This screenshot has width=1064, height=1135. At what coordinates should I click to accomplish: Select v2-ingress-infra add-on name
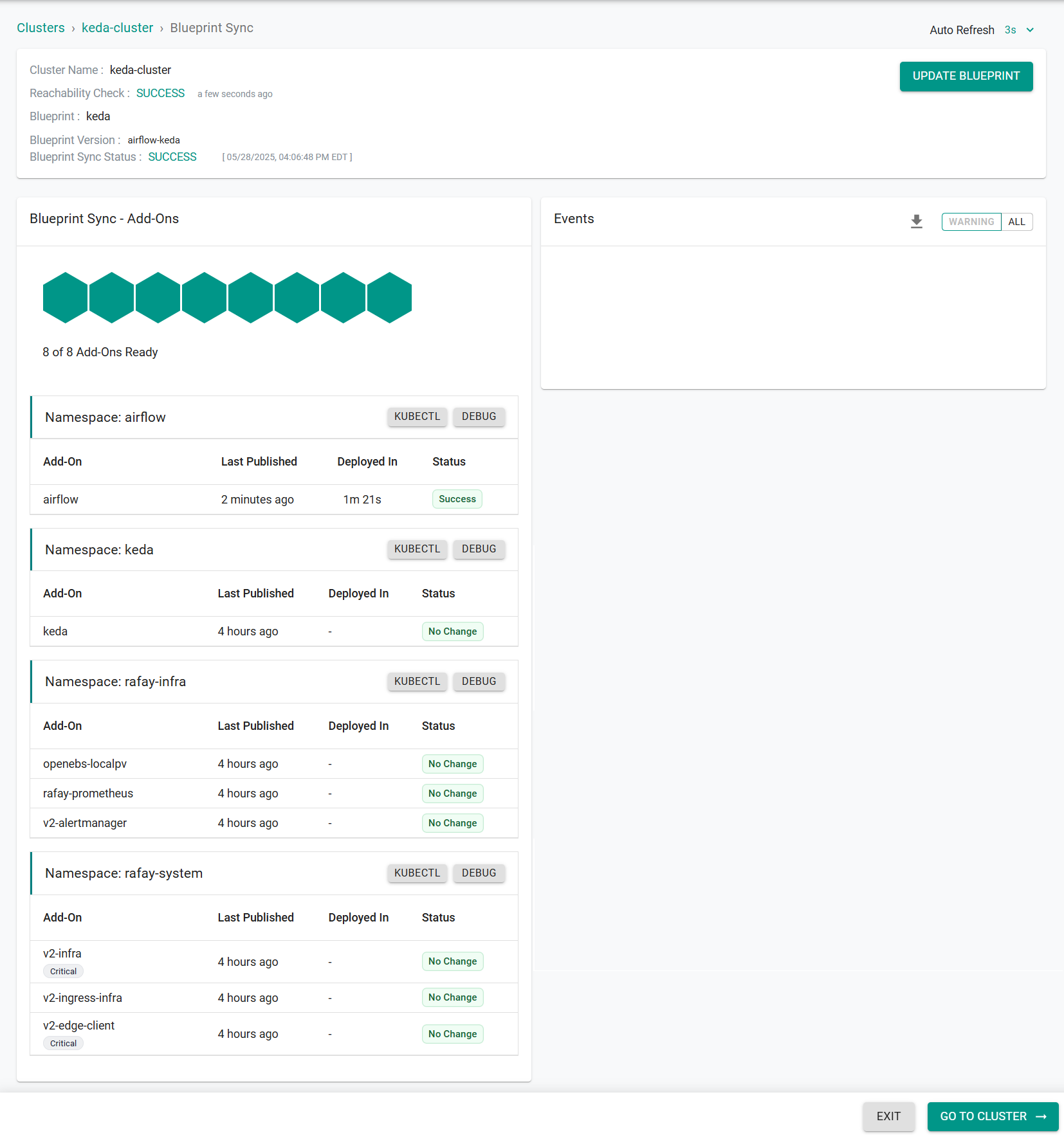pos(82,998)
